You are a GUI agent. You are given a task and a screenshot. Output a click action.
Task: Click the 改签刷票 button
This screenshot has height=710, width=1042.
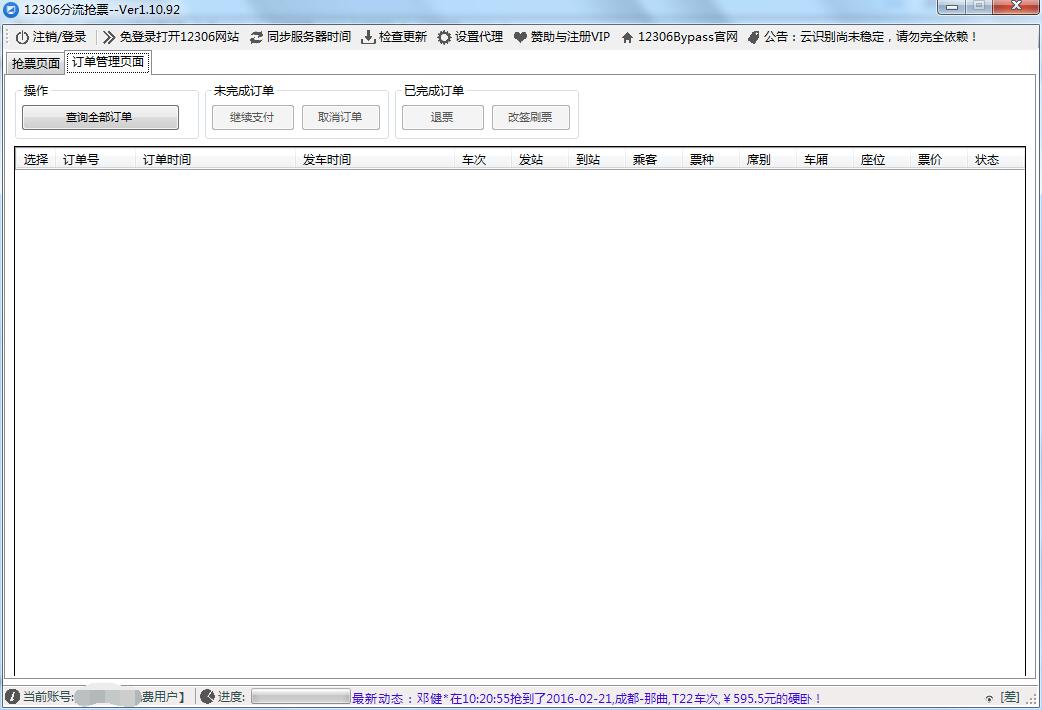pyautogui.click(x=530, y=117)
